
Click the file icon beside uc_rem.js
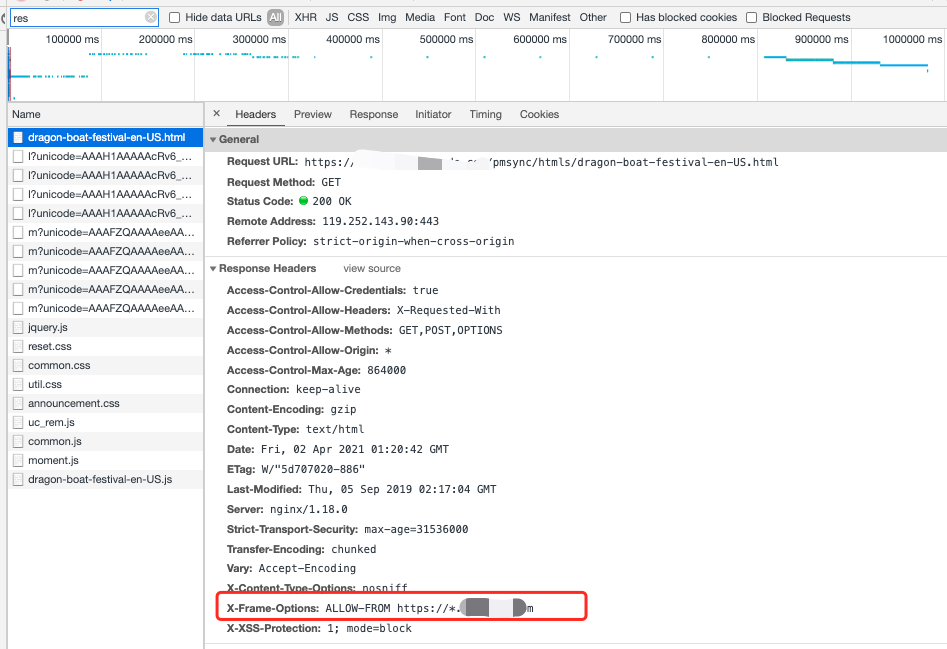[x=18, y=423]
